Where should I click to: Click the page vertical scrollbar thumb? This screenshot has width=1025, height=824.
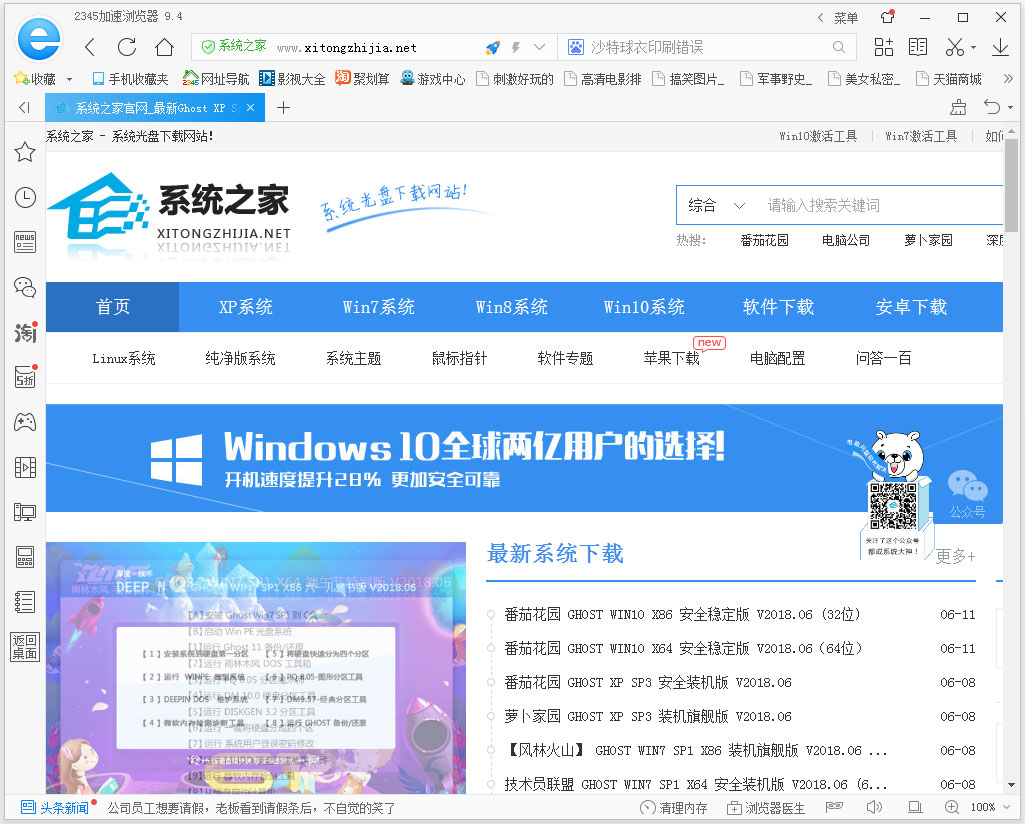pos(1011,185)
